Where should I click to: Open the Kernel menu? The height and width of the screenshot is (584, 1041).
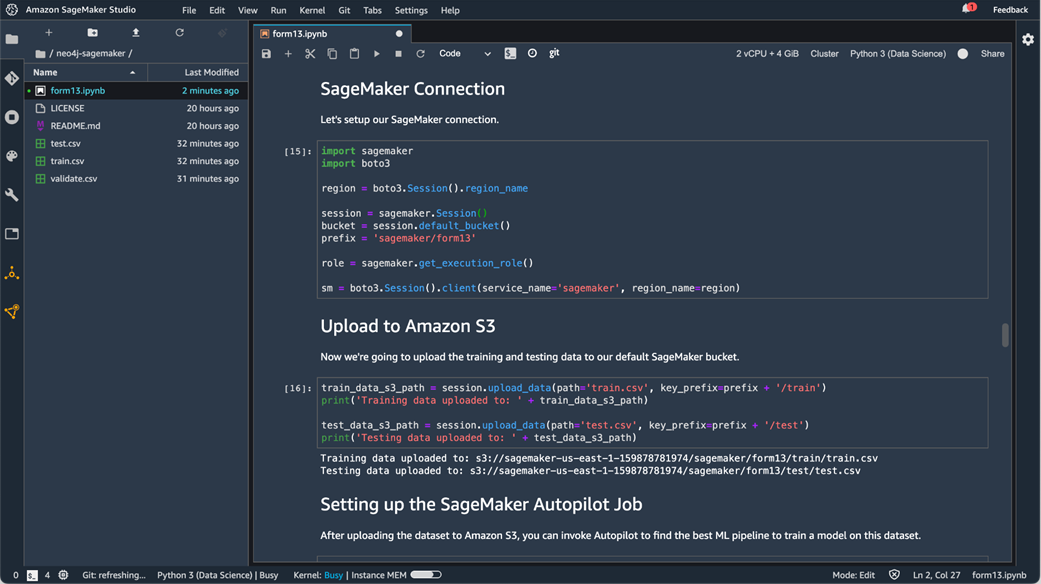[312, 10]
